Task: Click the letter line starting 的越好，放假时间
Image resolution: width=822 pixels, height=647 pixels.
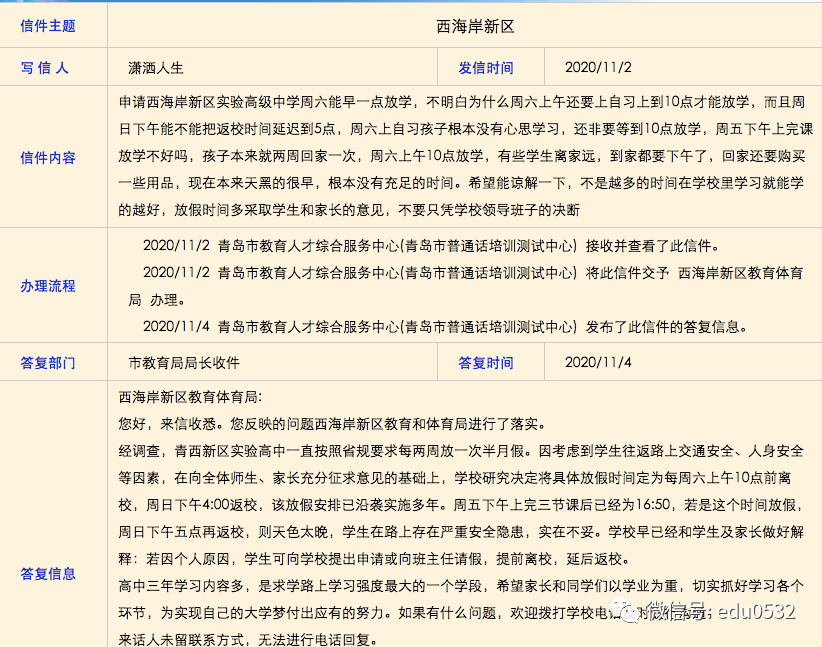Action: click(349, 210)
